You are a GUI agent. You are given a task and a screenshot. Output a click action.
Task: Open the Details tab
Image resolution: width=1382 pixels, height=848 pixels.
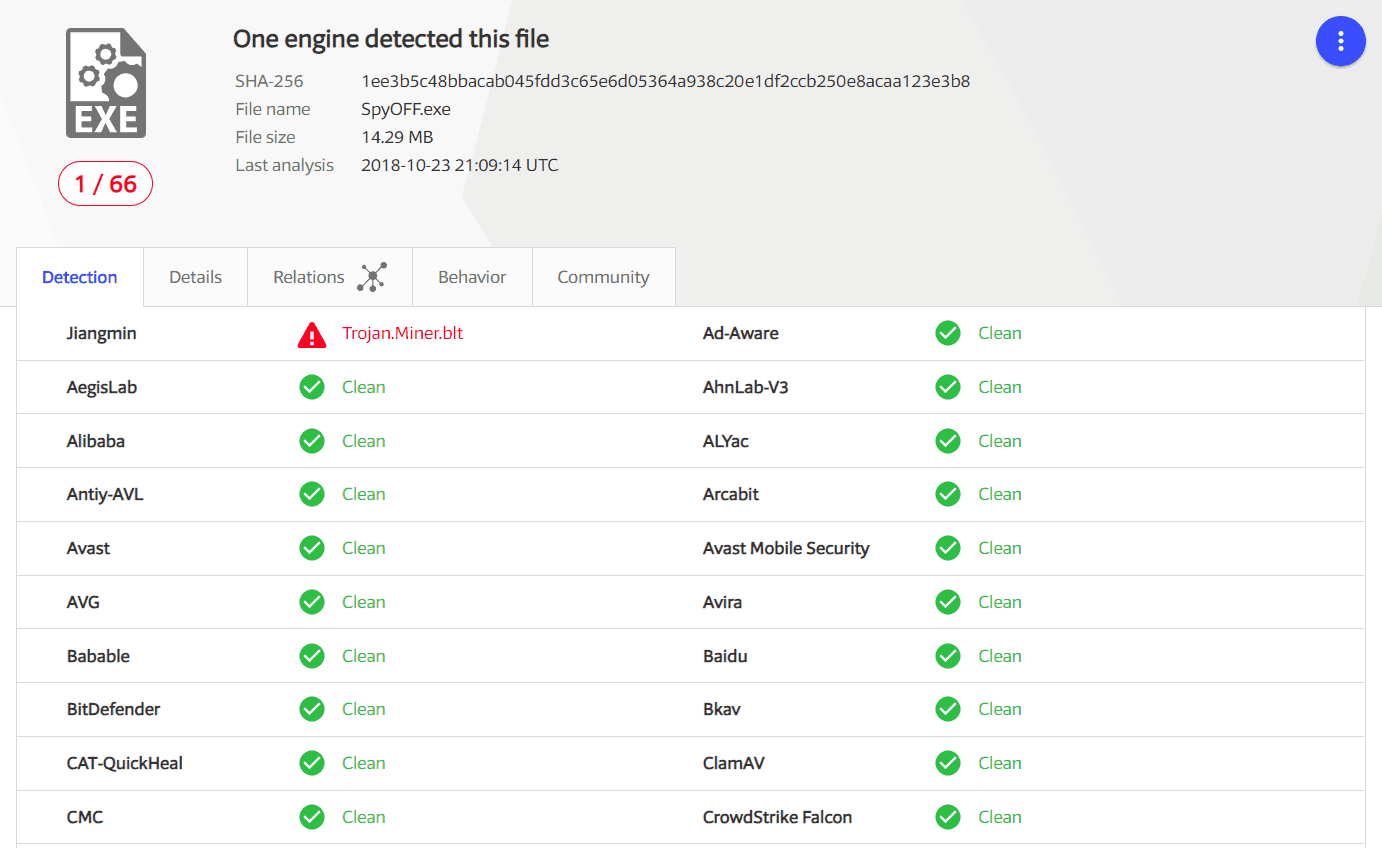[x=195, y=277]
